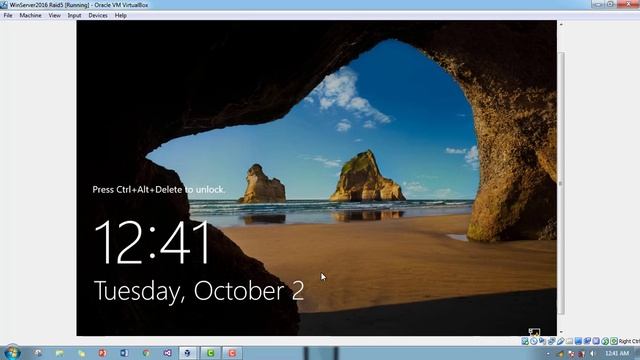Open the Machine menu

30,16
